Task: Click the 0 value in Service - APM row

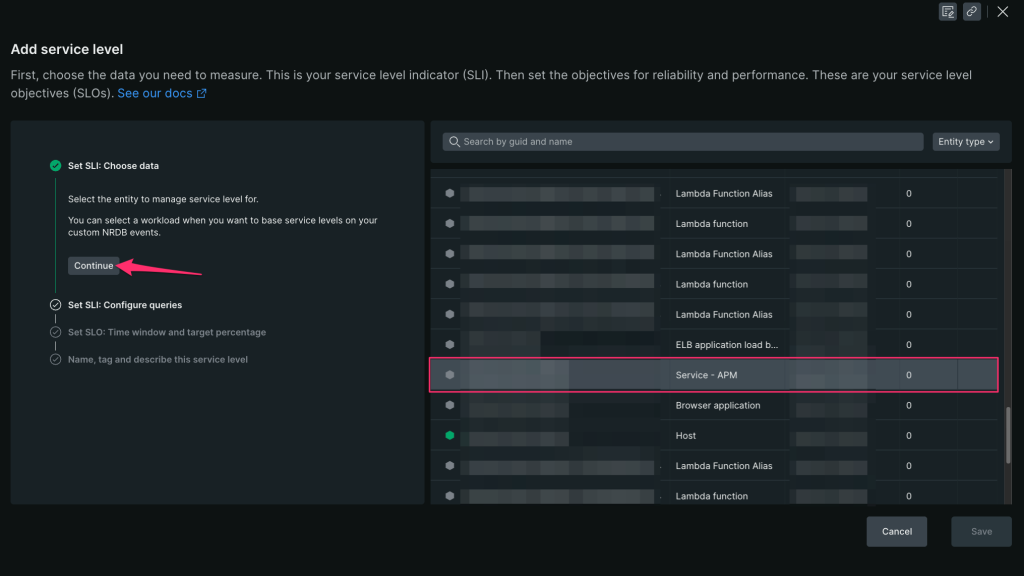Action: click(908, 376)
